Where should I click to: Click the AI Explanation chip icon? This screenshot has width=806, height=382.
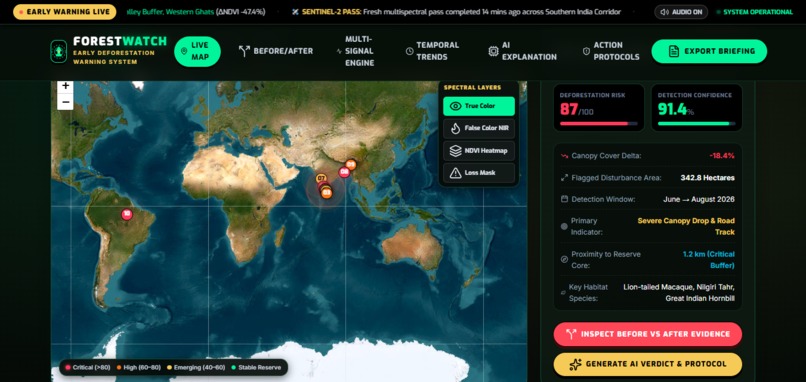493,51
